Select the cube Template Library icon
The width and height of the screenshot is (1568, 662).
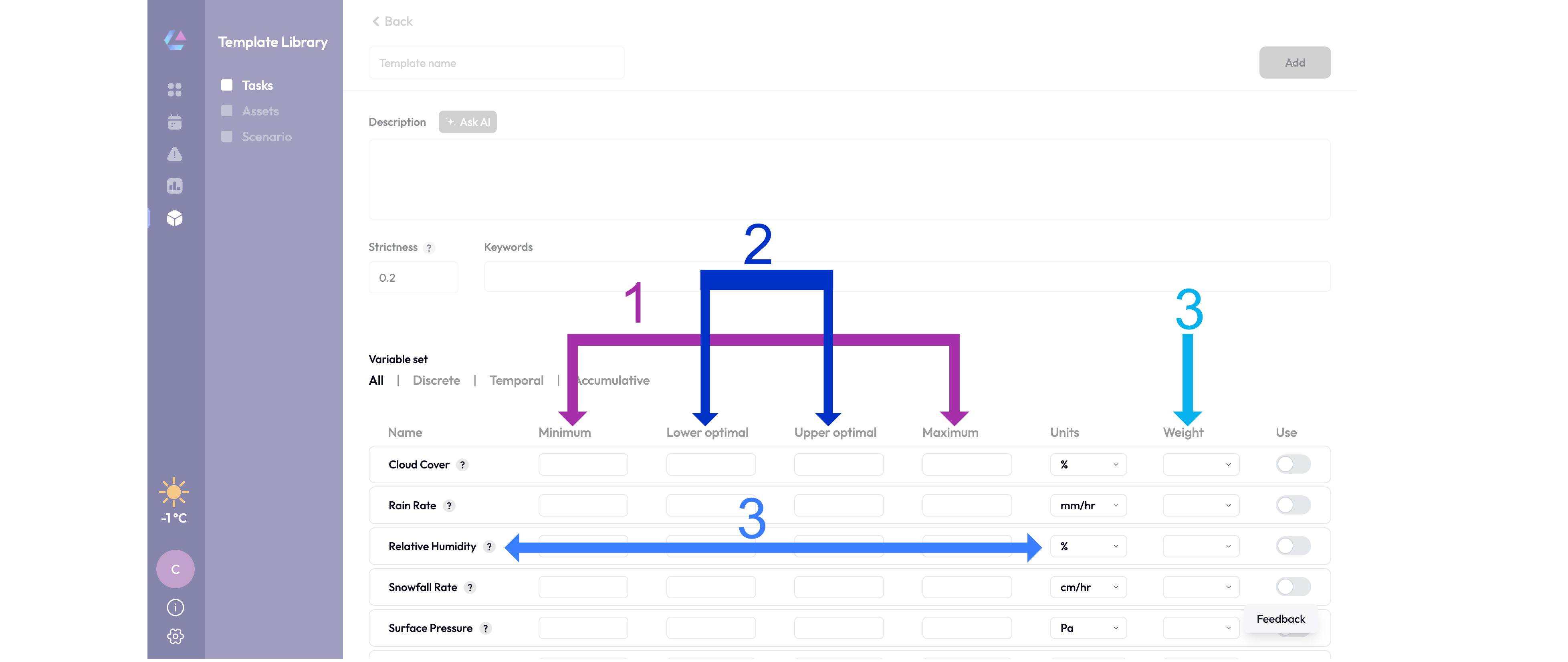[x=175, y=218]
